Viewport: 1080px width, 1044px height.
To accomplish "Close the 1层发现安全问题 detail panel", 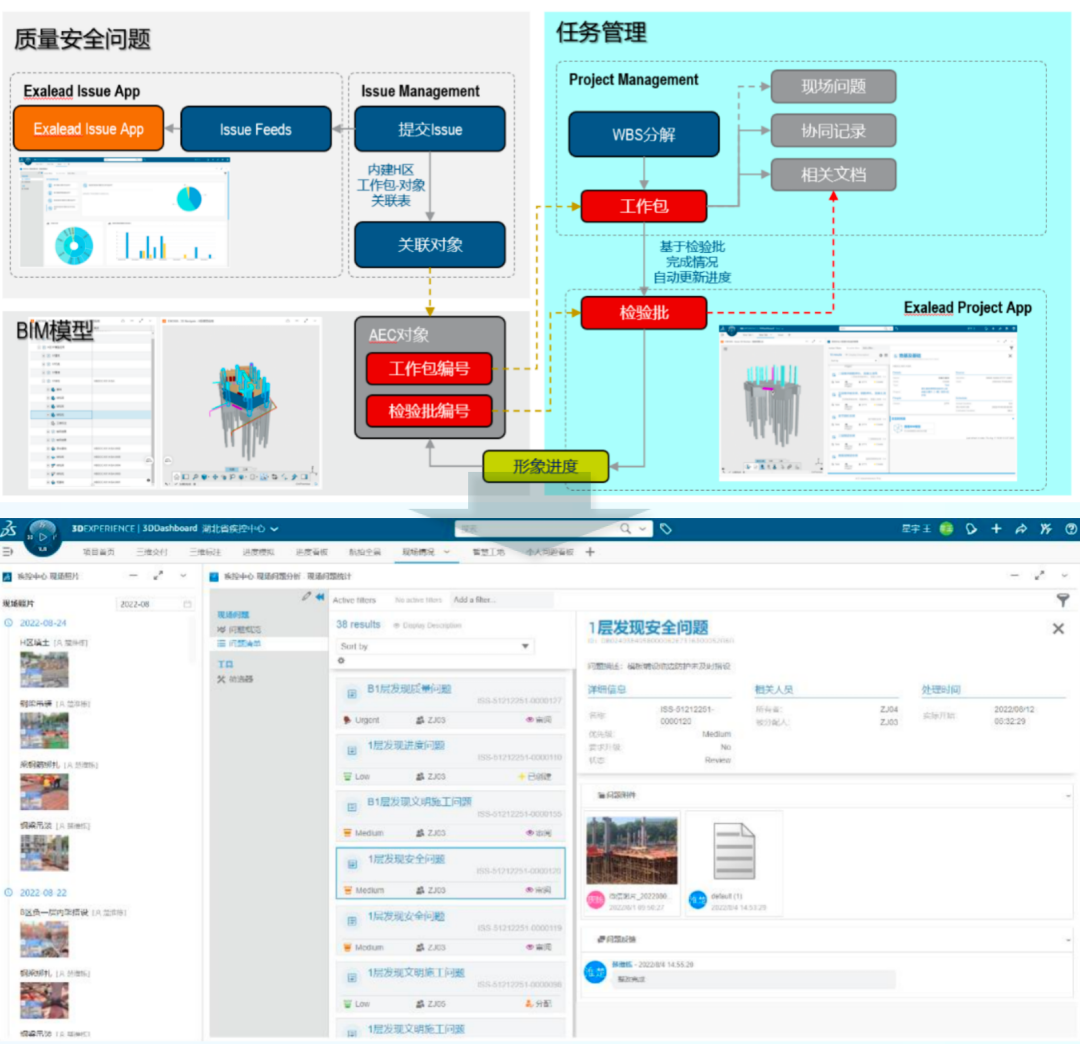I will tap(1059, 628).
